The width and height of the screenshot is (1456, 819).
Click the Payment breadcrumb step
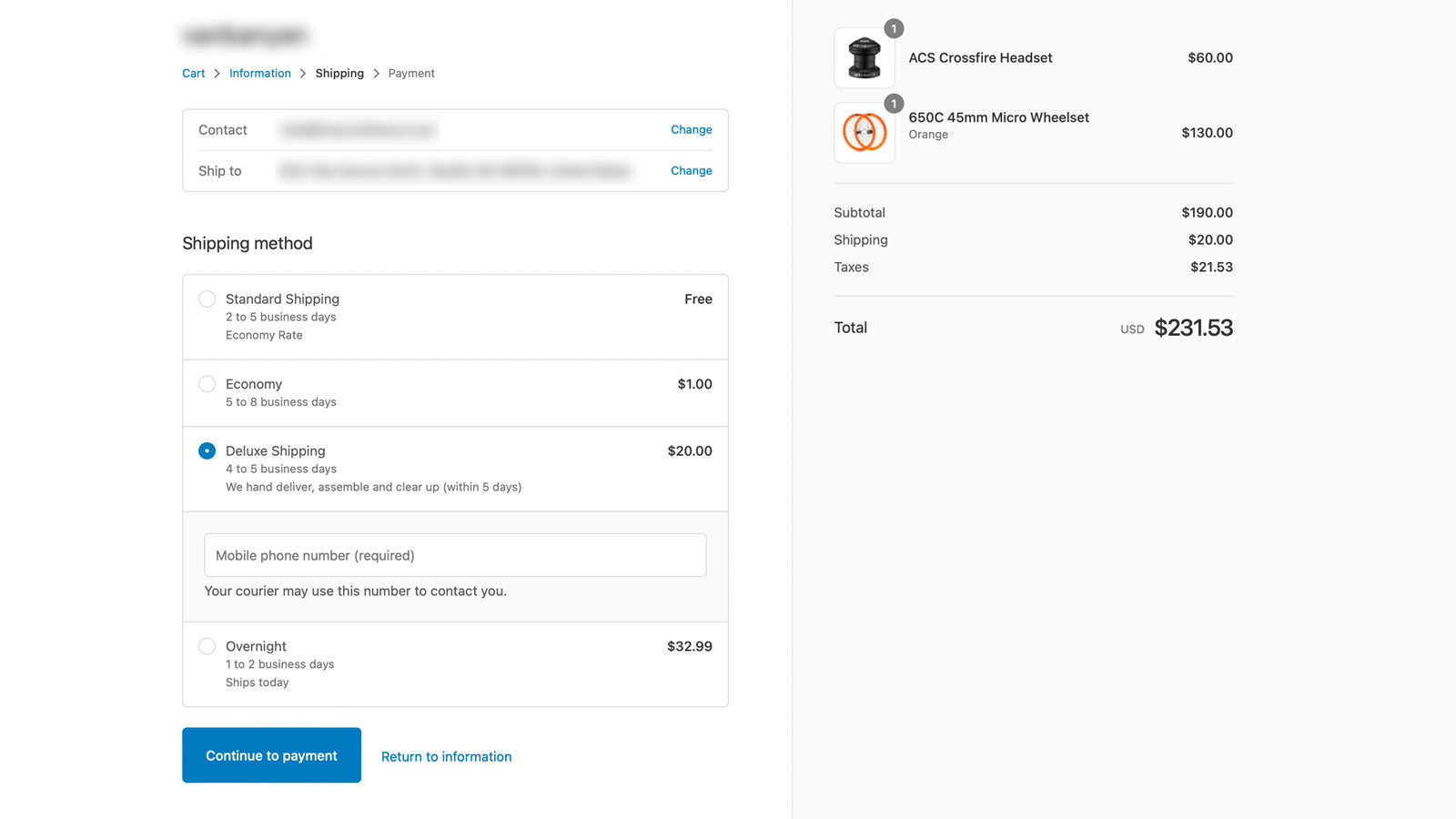[410, 73]
